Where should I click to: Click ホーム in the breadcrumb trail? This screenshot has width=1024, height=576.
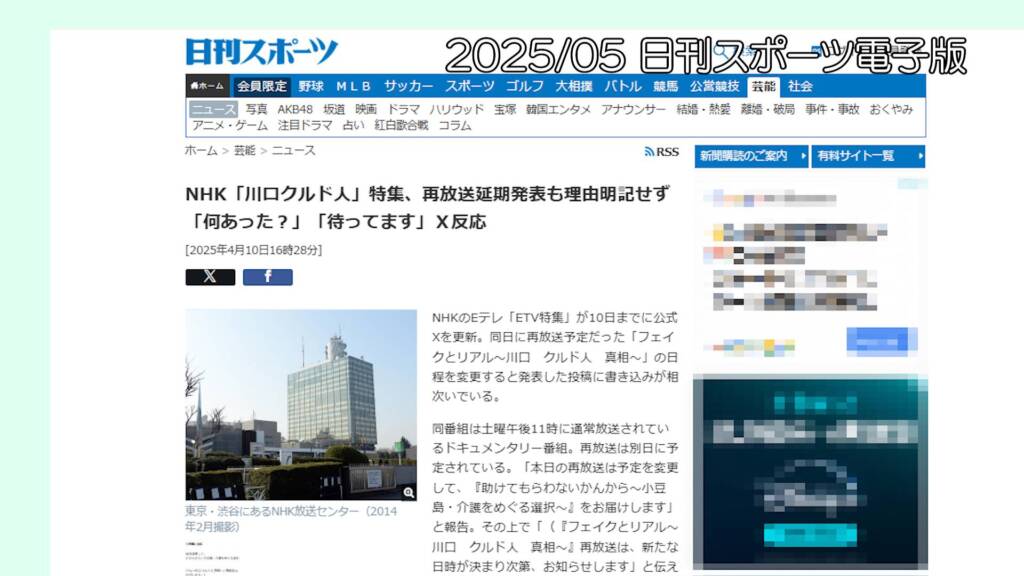201,151
